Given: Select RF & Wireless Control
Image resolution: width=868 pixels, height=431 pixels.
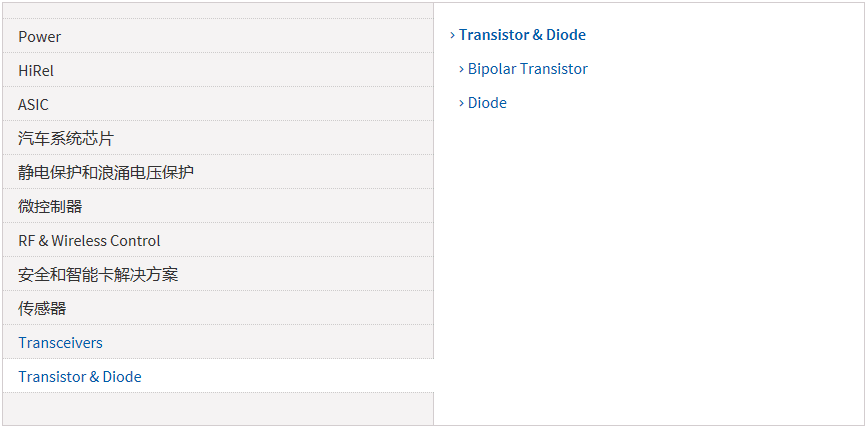Looking at the screenshot, I should [89, 241].
